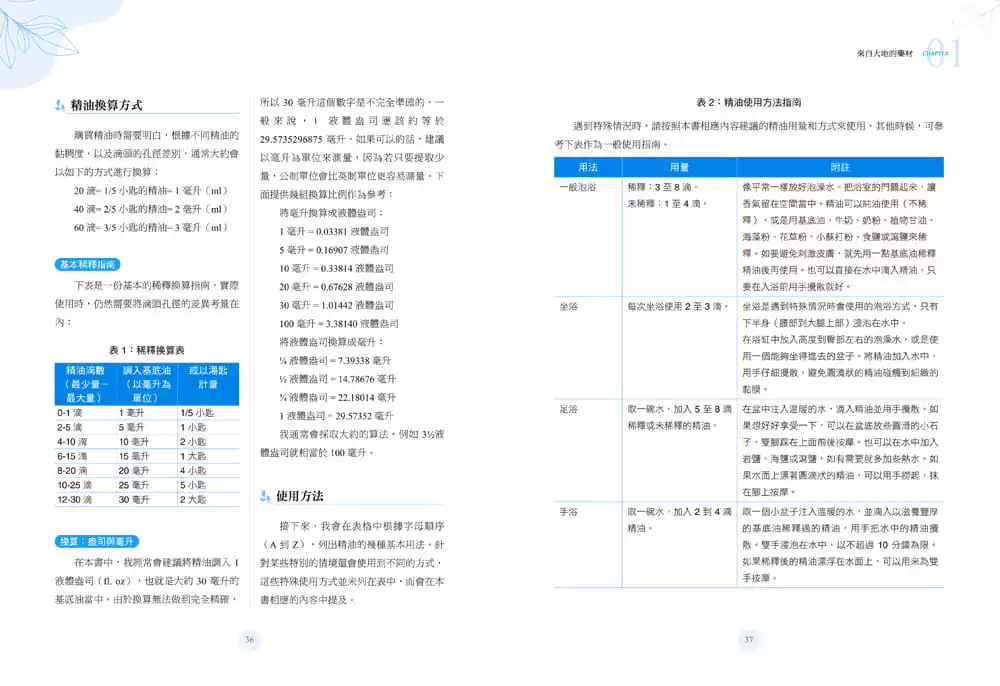Click the 12-30 滴 table row
Viewport: 1000px width, 686px height.
pos(147,499)
